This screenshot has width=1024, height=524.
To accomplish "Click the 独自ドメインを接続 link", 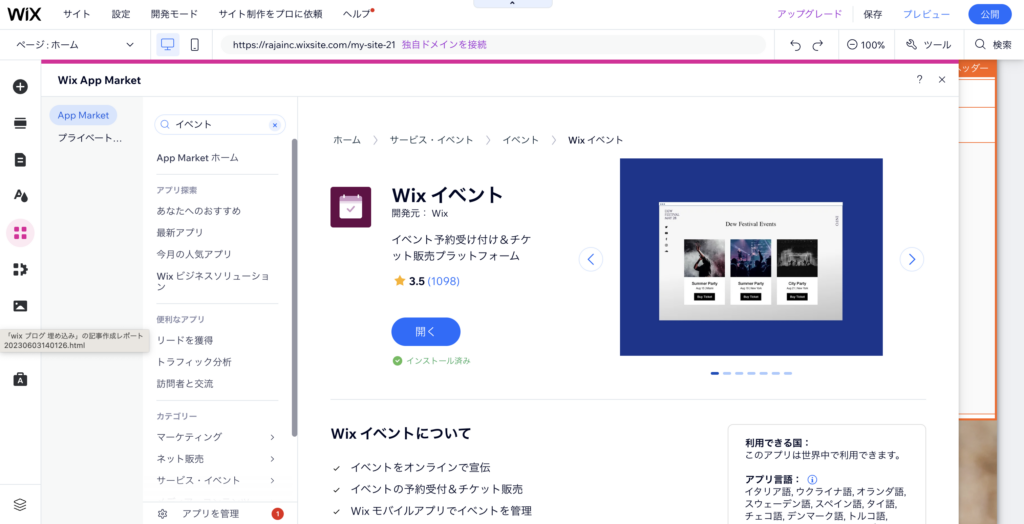I will 444,44.
